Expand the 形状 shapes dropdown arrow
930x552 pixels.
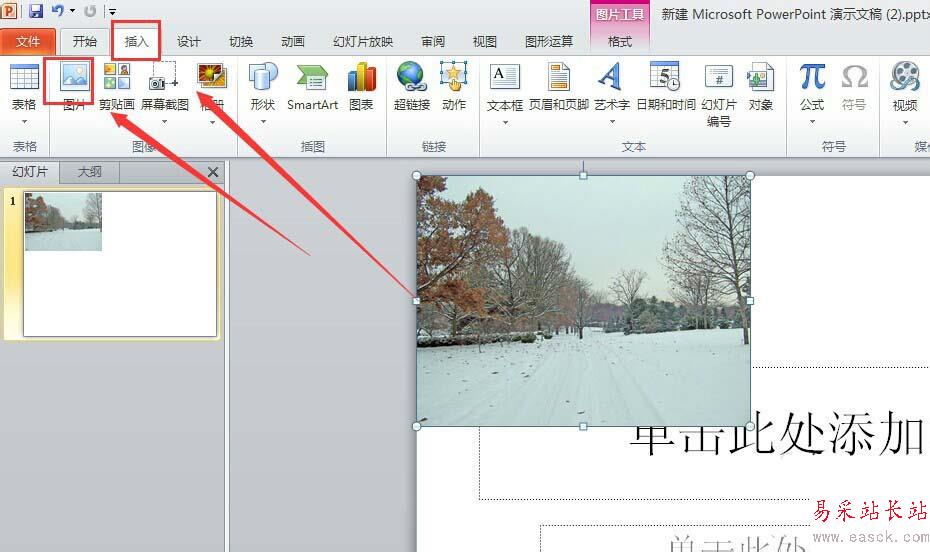(263, 122)
